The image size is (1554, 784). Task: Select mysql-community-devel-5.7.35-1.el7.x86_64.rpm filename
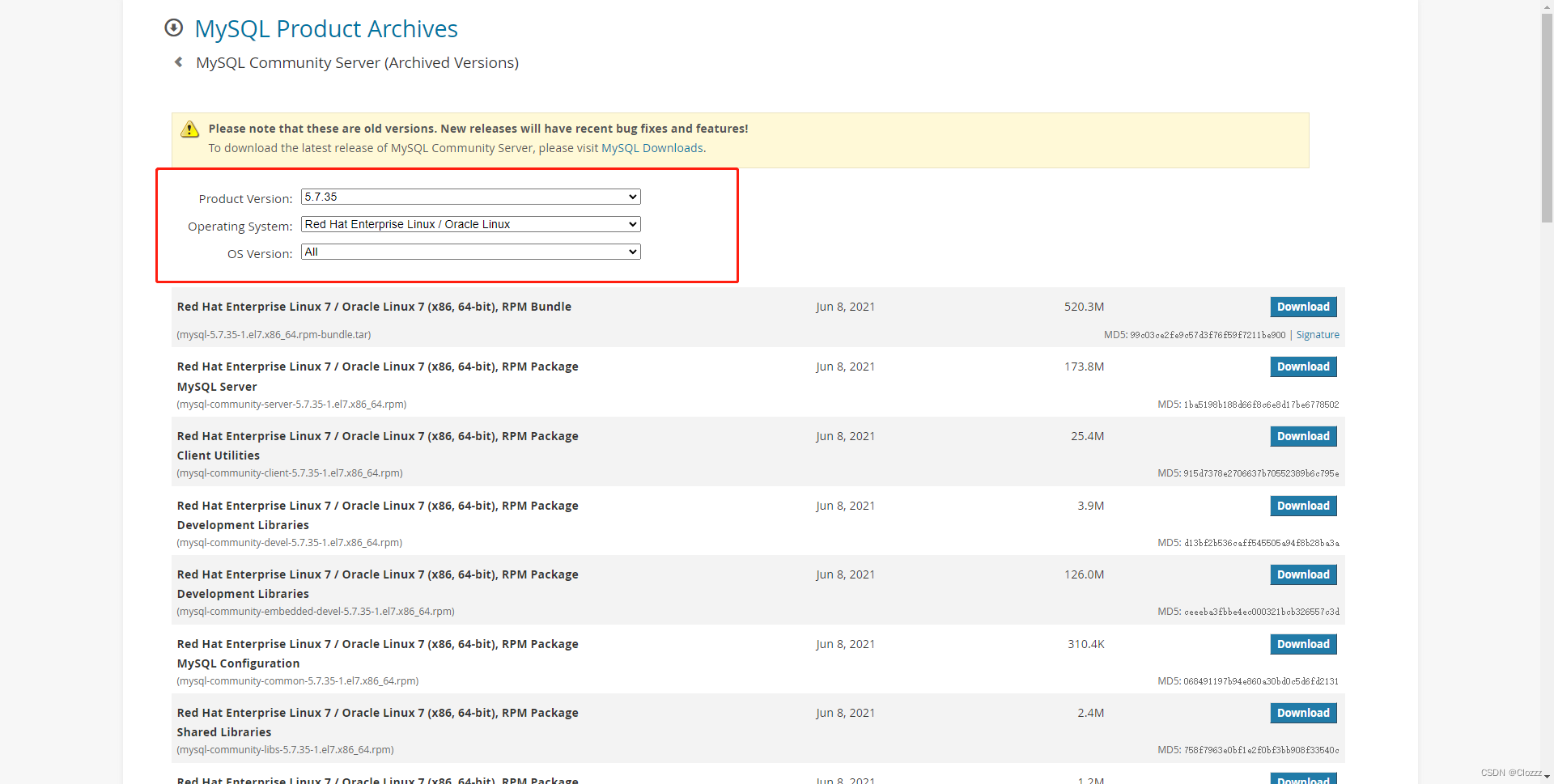290,543
